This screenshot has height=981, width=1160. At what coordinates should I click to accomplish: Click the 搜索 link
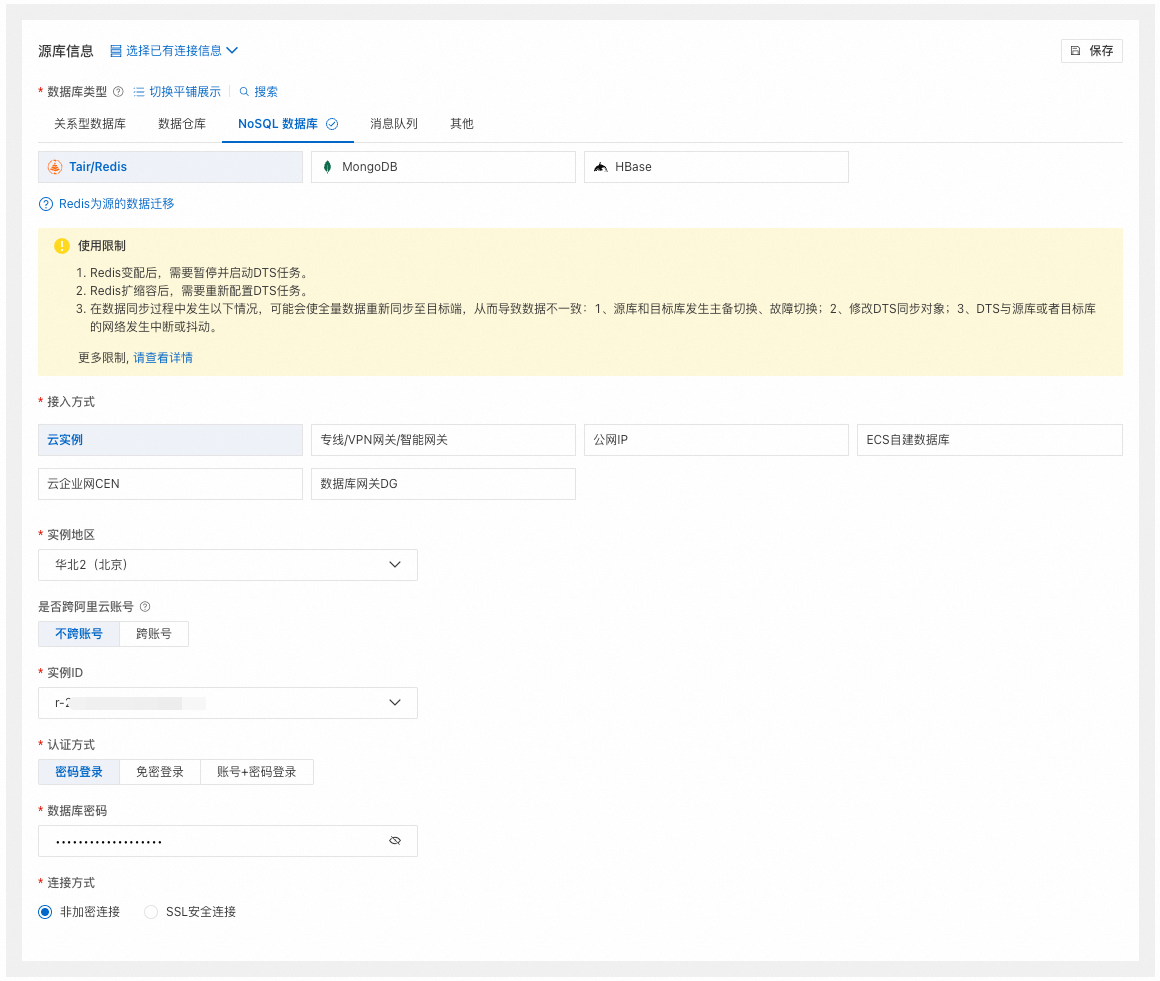pos(258,92)
